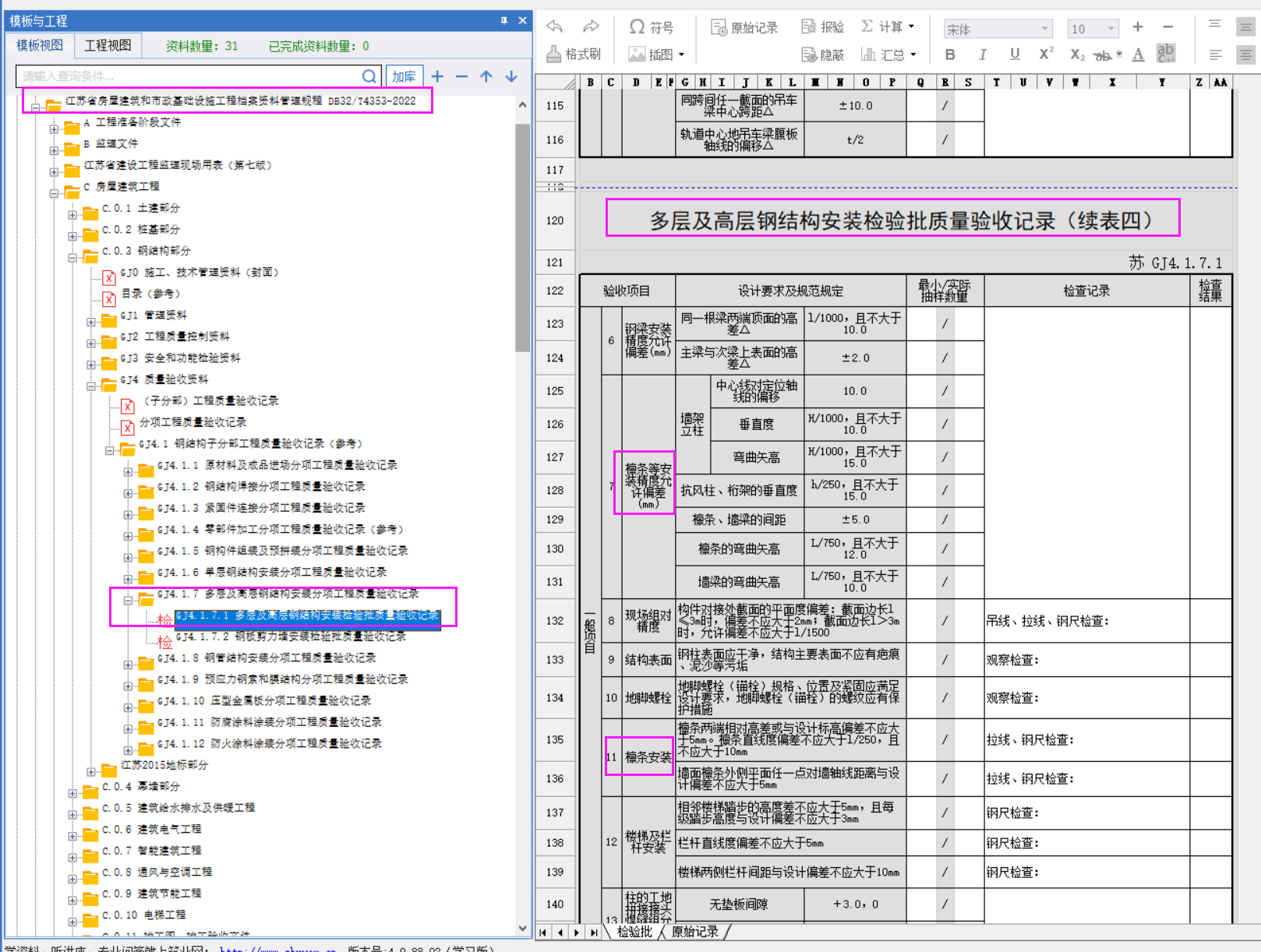Click the query condition search field
1261x952 pixels.
pyautogui.click(x=187, y=76)
